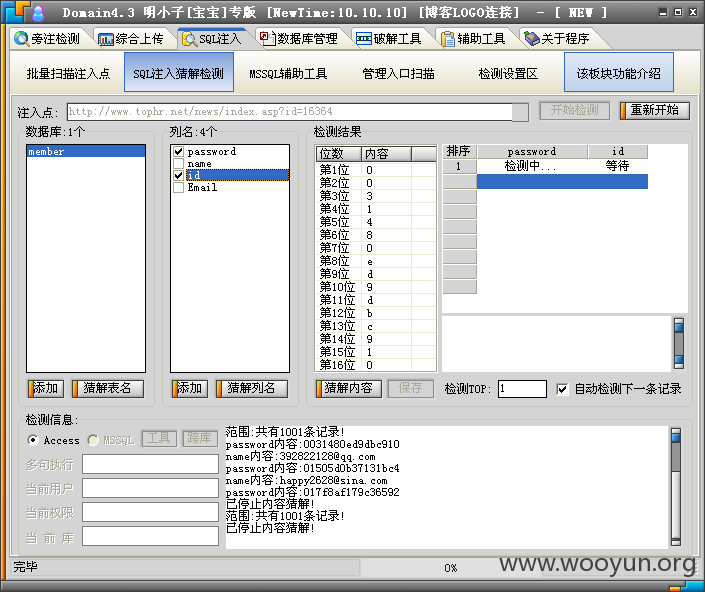Click 添加 under the database list
This screenshot has width=705, height=592.
click(x=46, y=388)
